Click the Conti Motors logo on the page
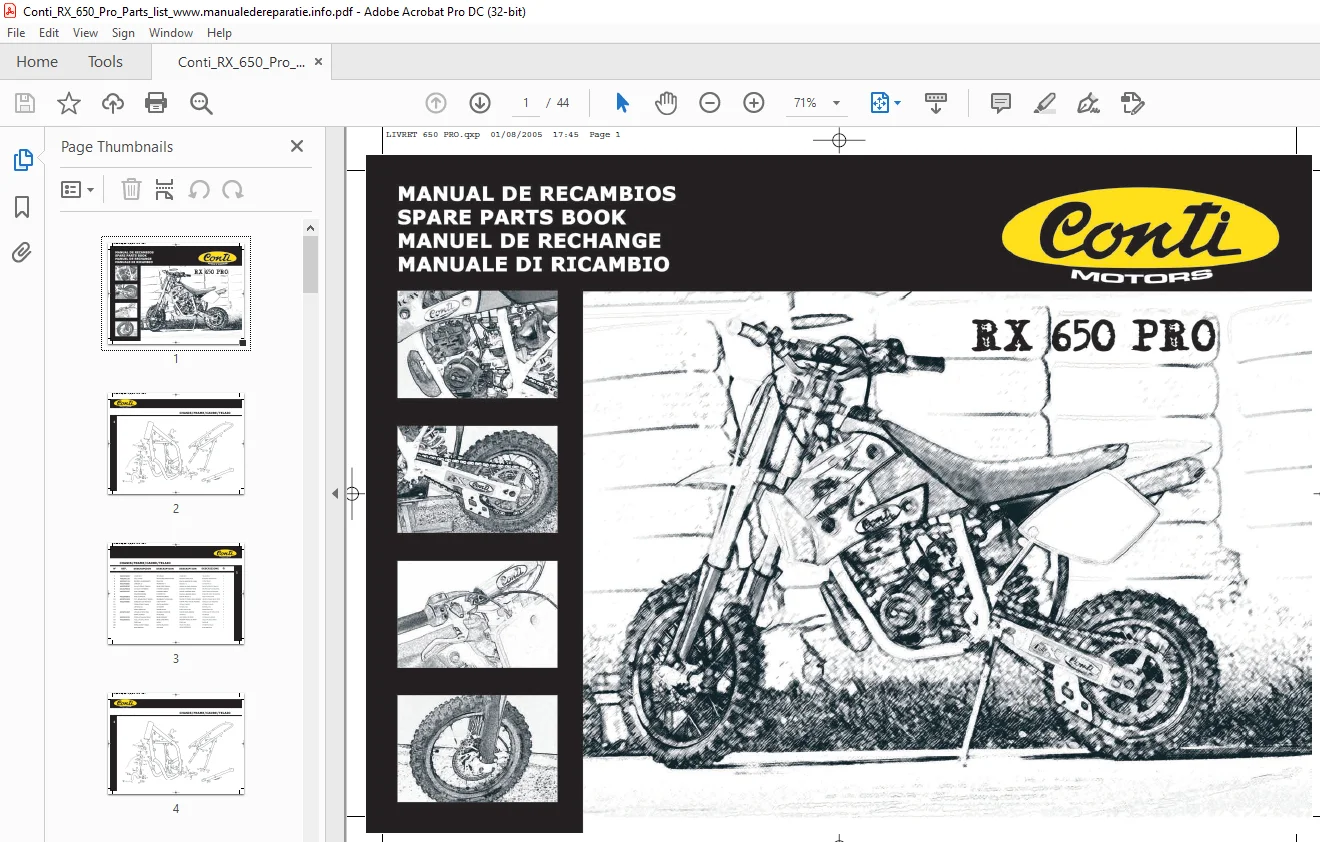This screenshot has width=1320, height=842. pyautogui.click(x=1141, y=236)
